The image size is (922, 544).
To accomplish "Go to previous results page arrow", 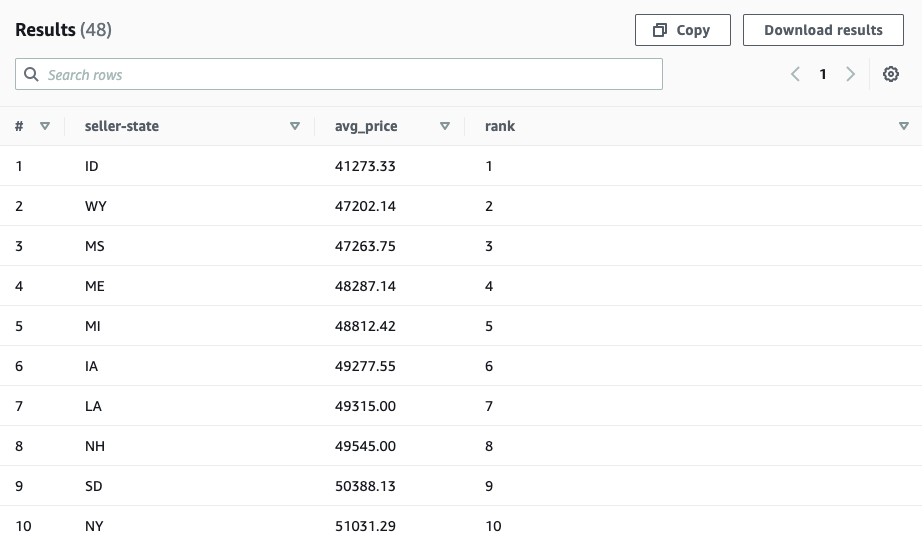I will [x=795, y=74].
